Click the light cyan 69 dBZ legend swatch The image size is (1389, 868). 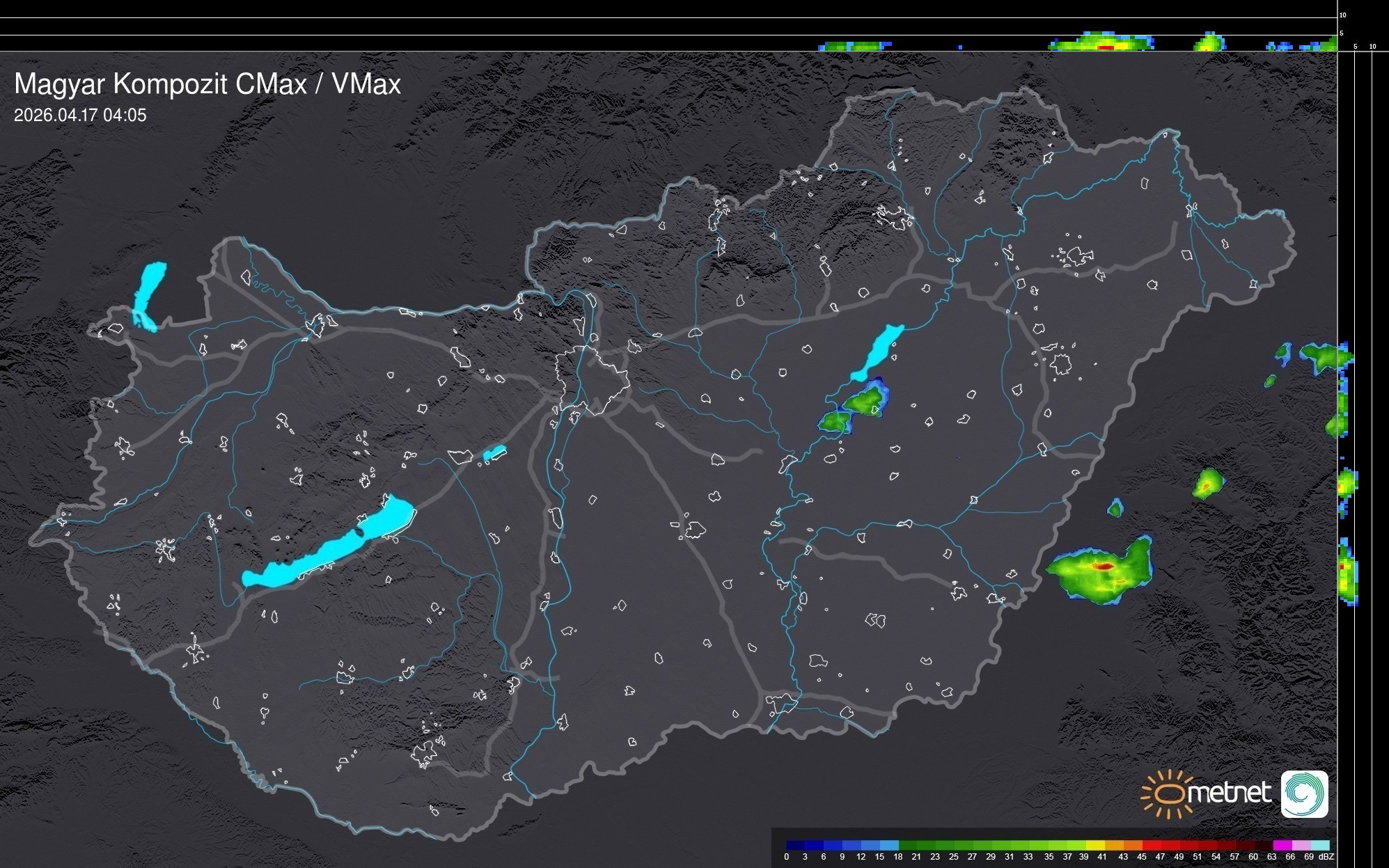[x=1319, y=845]
